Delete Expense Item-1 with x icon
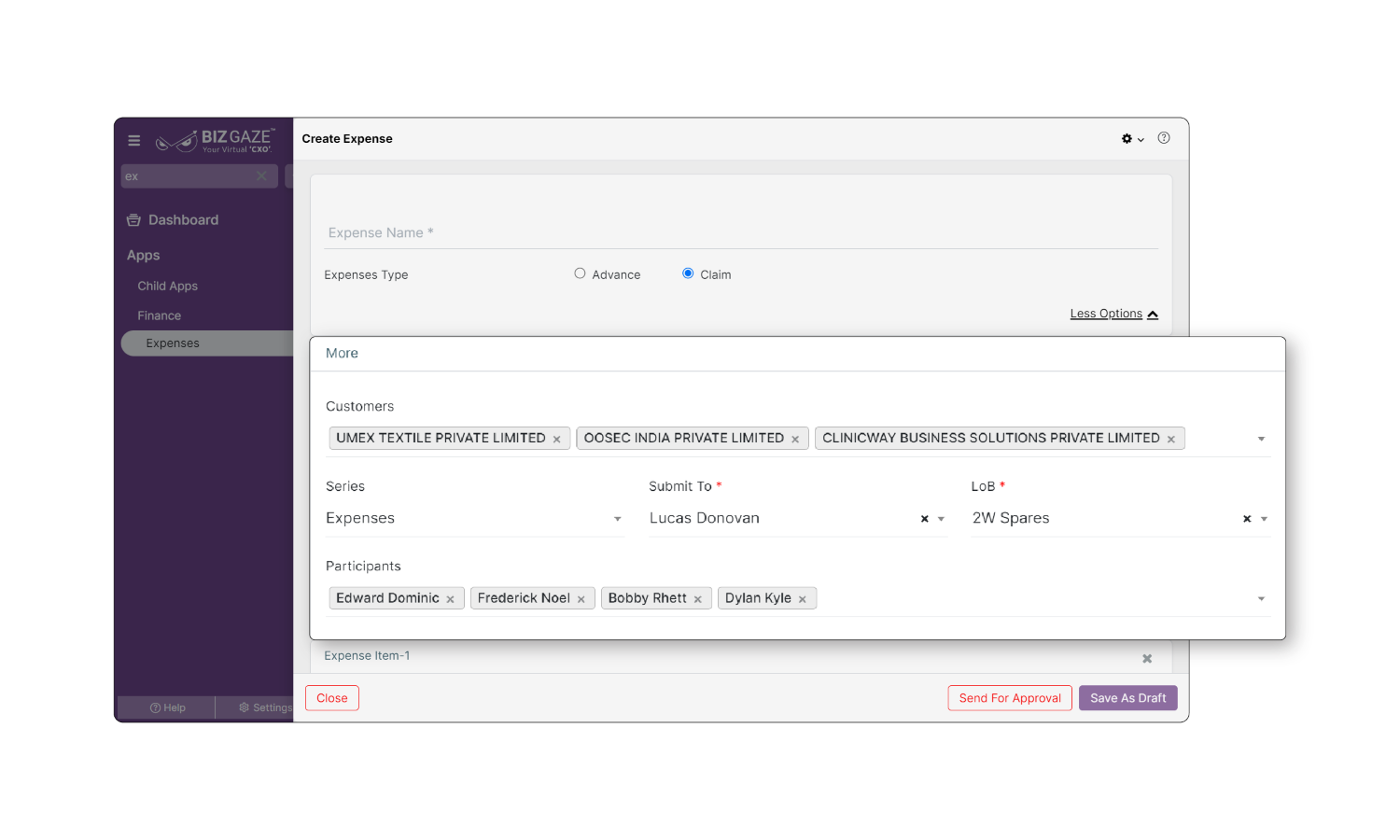Screen dimensions: 1400x840 pos(1147,659)
